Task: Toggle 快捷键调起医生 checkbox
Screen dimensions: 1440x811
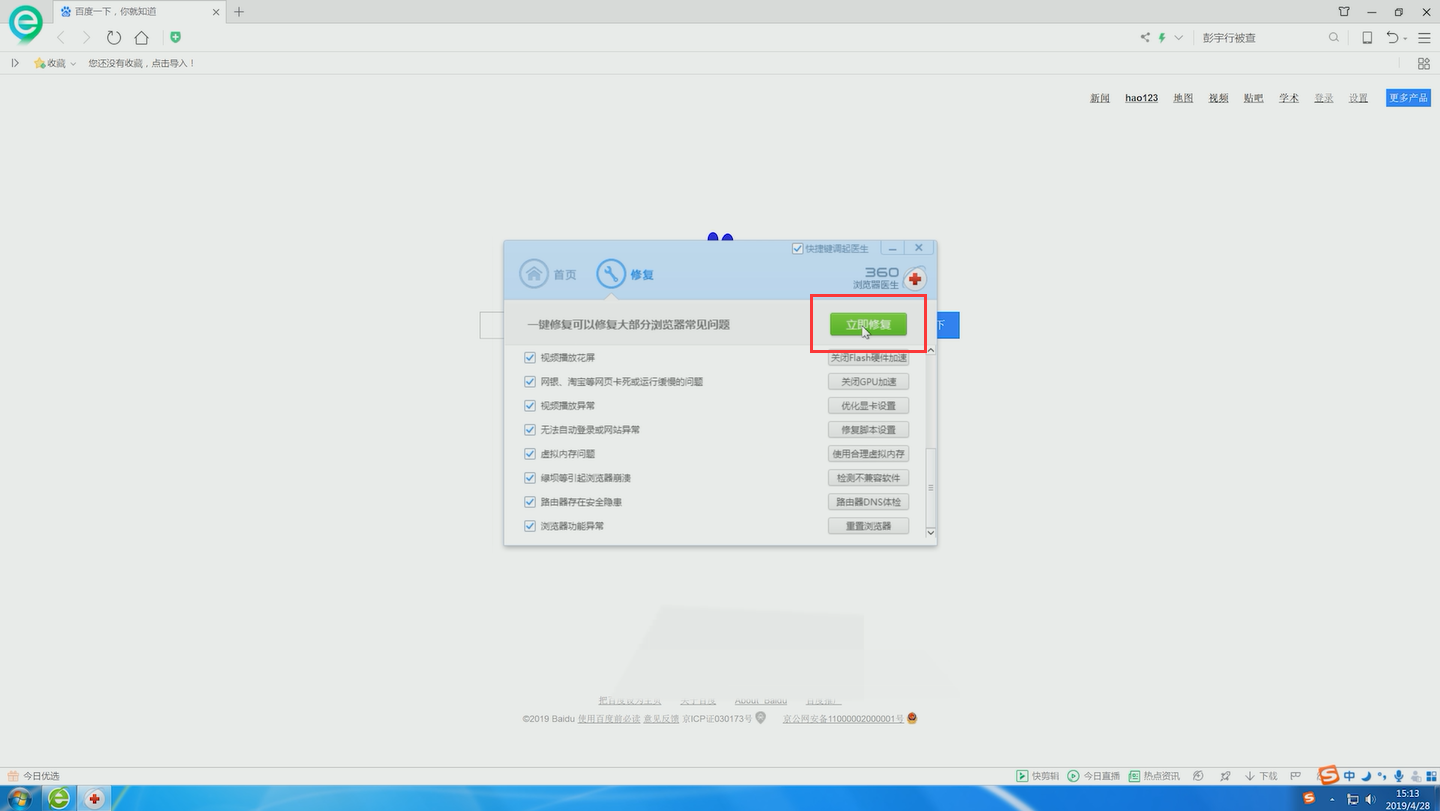Action: click(x=798, y=248)
